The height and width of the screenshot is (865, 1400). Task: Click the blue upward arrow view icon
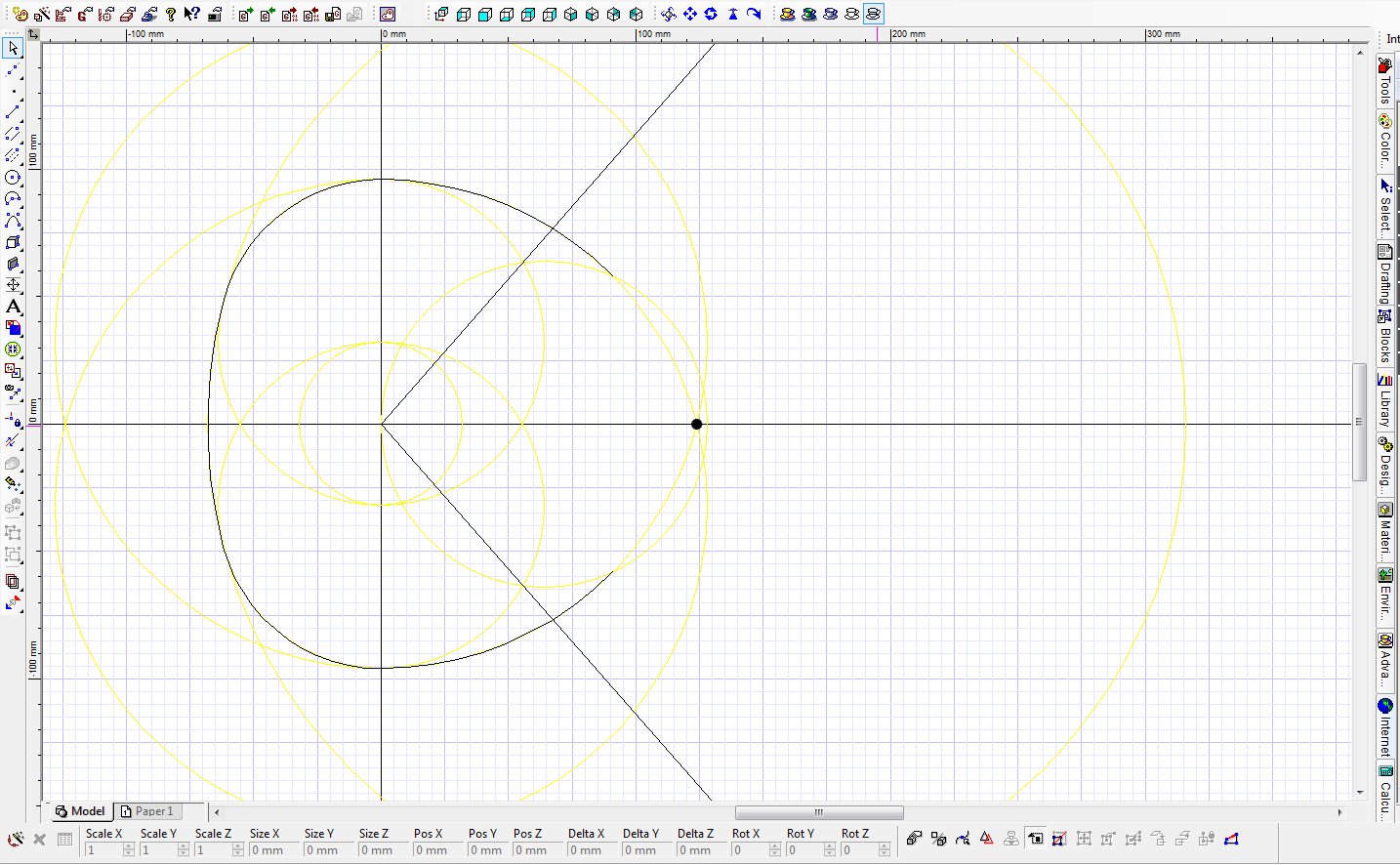click(732, 15)
